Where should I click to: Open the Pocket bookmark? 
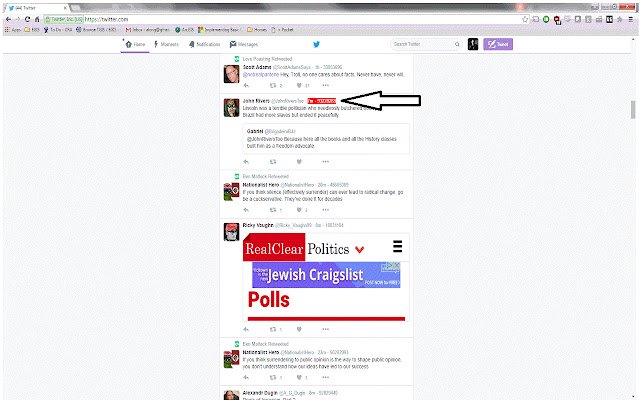click(x=282, y=30)
